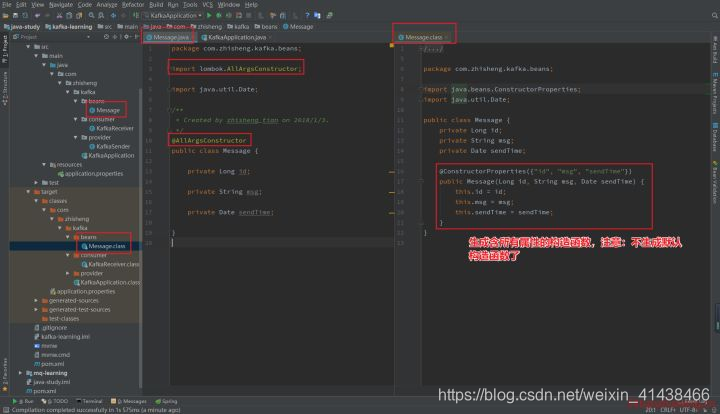Click the kafka-learning breadcrumb in navigation bar
Viewport: 720px width, 414px height.
(x=69, y=27)
